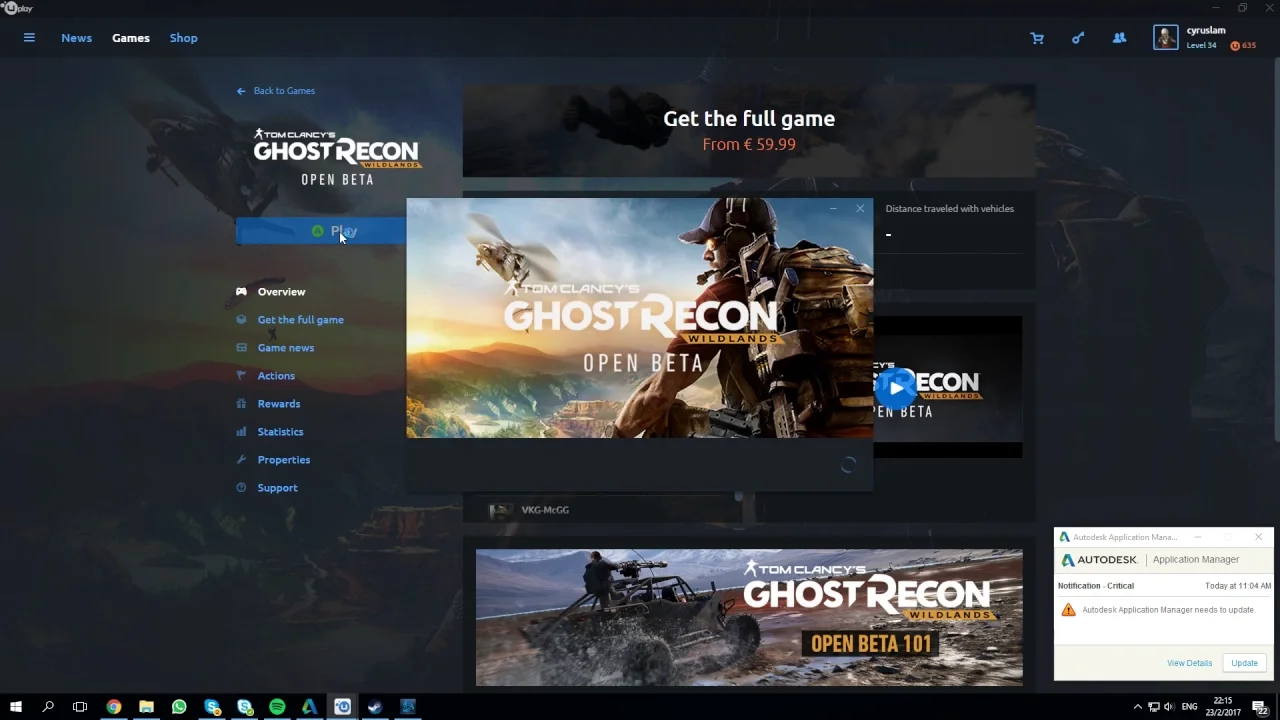This screenshot has width=1280, height=720.
Task: Open the Rewards section
Action: coord(279,404)
